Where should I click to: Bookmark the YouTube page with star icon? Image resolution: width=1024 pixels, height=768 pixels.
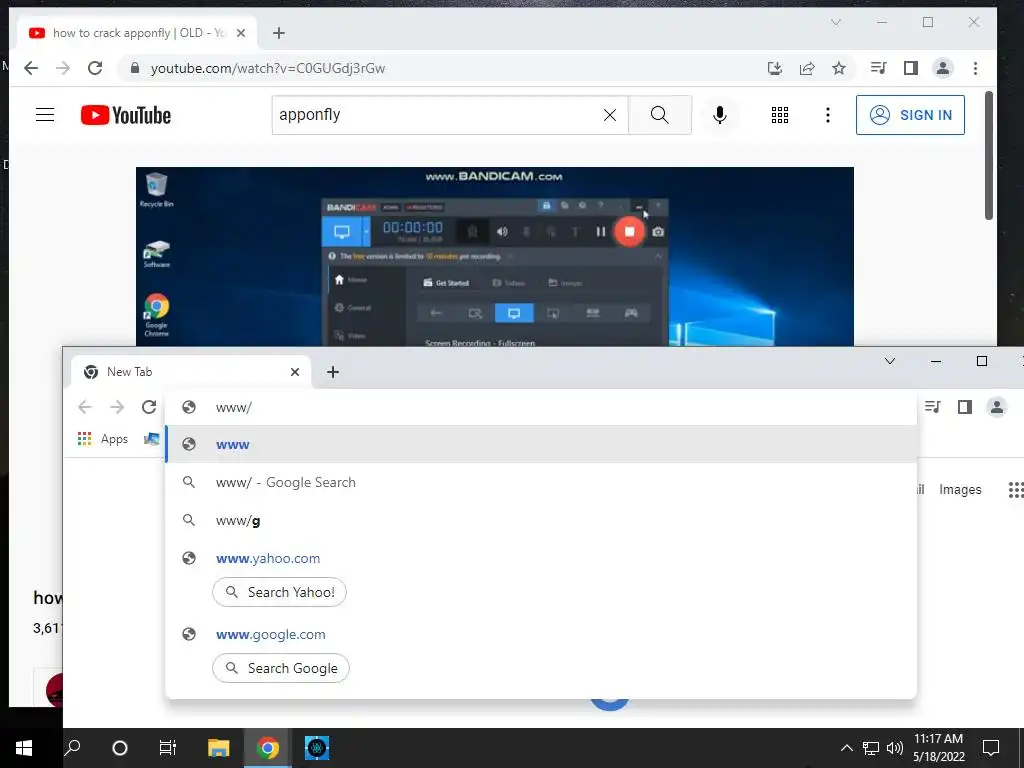point(839,68)
